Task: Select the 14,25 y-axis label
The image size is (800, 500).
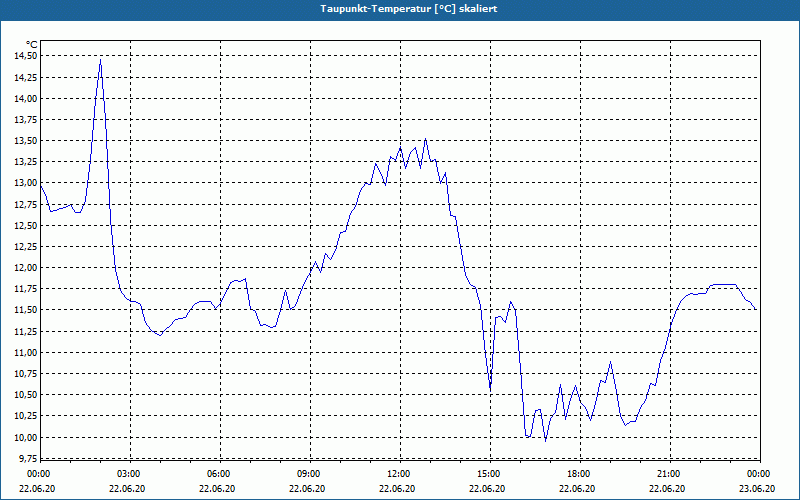Action: click(x=26, y=78)
